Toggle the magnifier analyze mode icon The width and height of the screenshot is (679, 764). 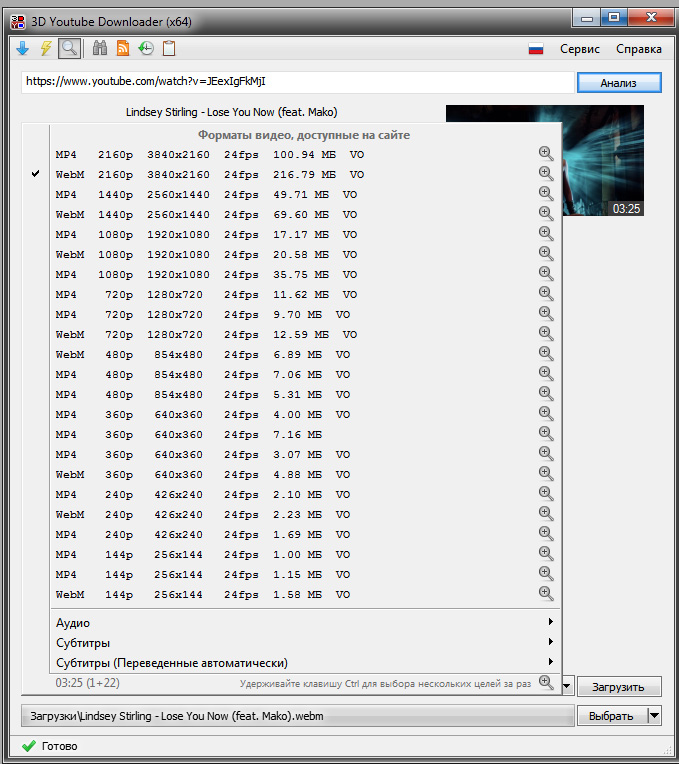click(x=70, y=48)
